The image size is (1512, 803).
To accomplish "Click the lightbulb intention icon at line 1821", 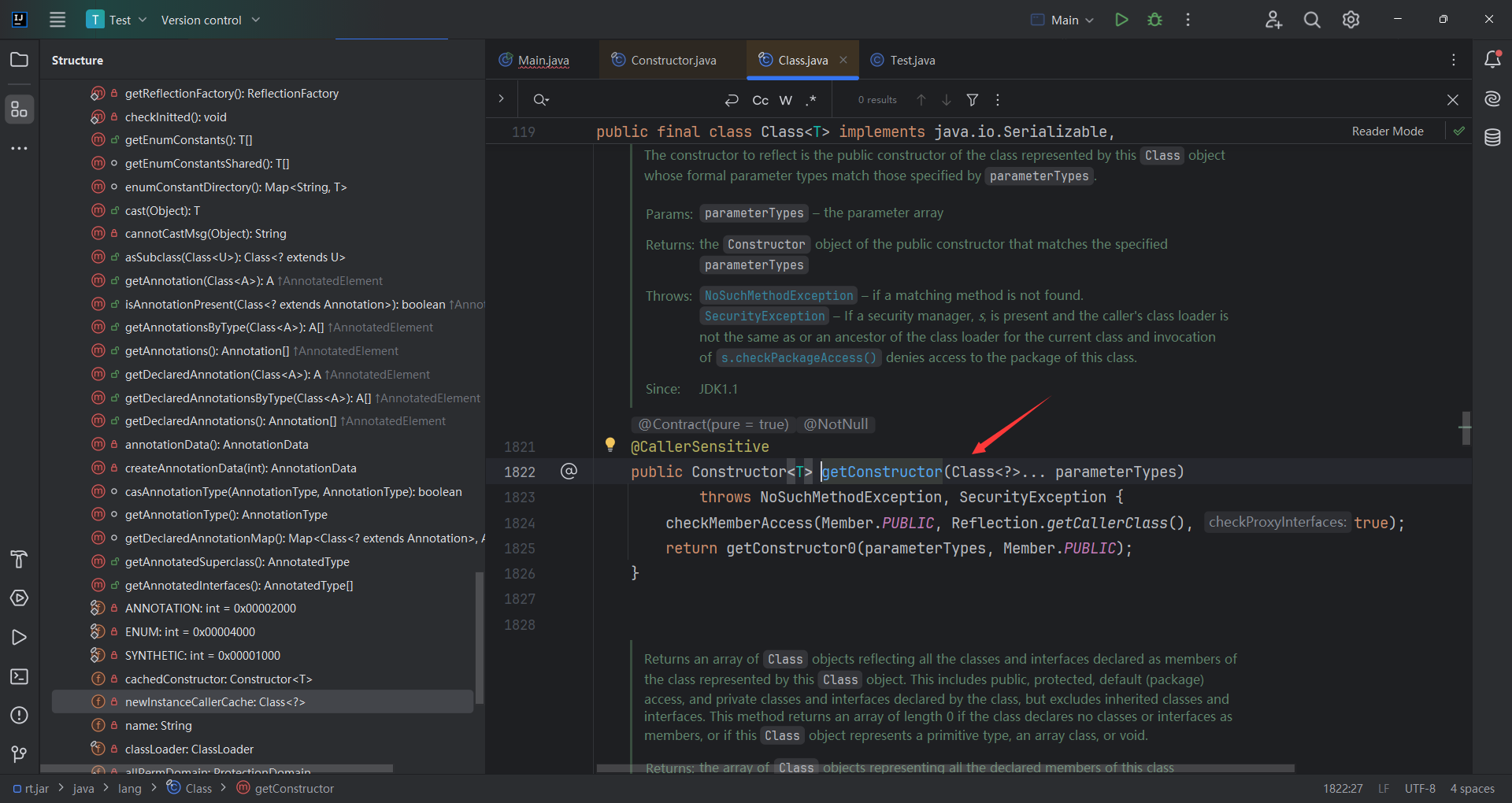I will pyautogui.click(x=610, y=445).
